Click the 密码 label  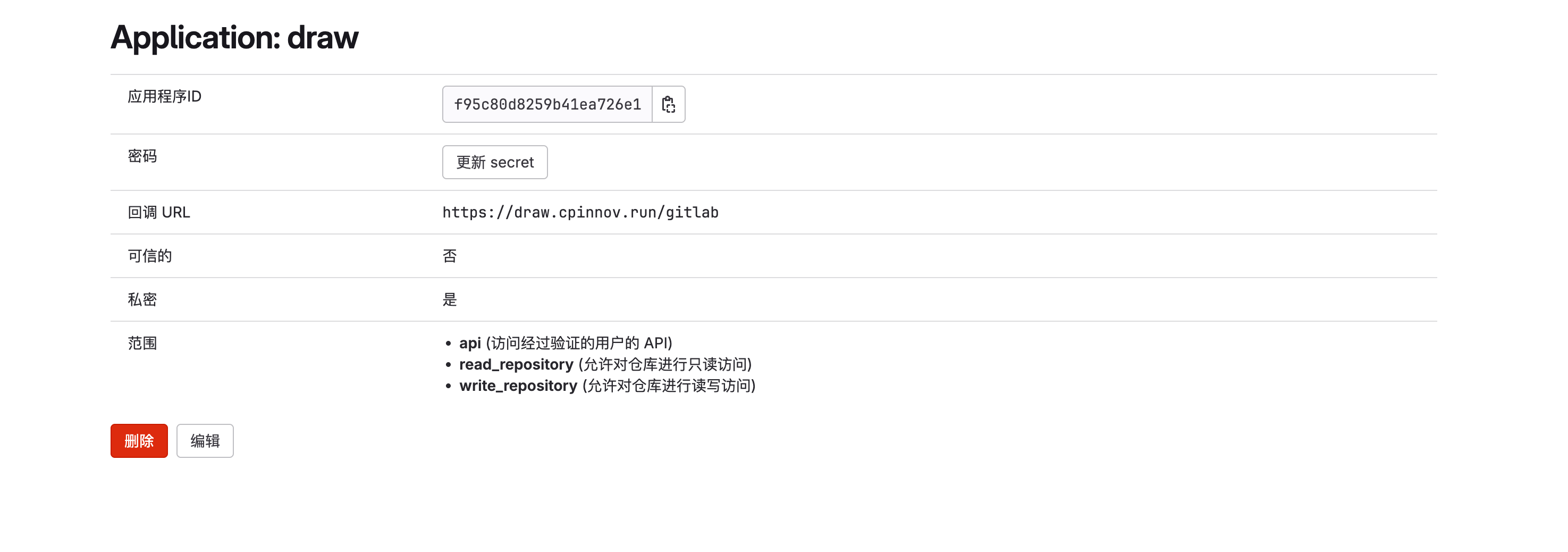tap(142, 156)
